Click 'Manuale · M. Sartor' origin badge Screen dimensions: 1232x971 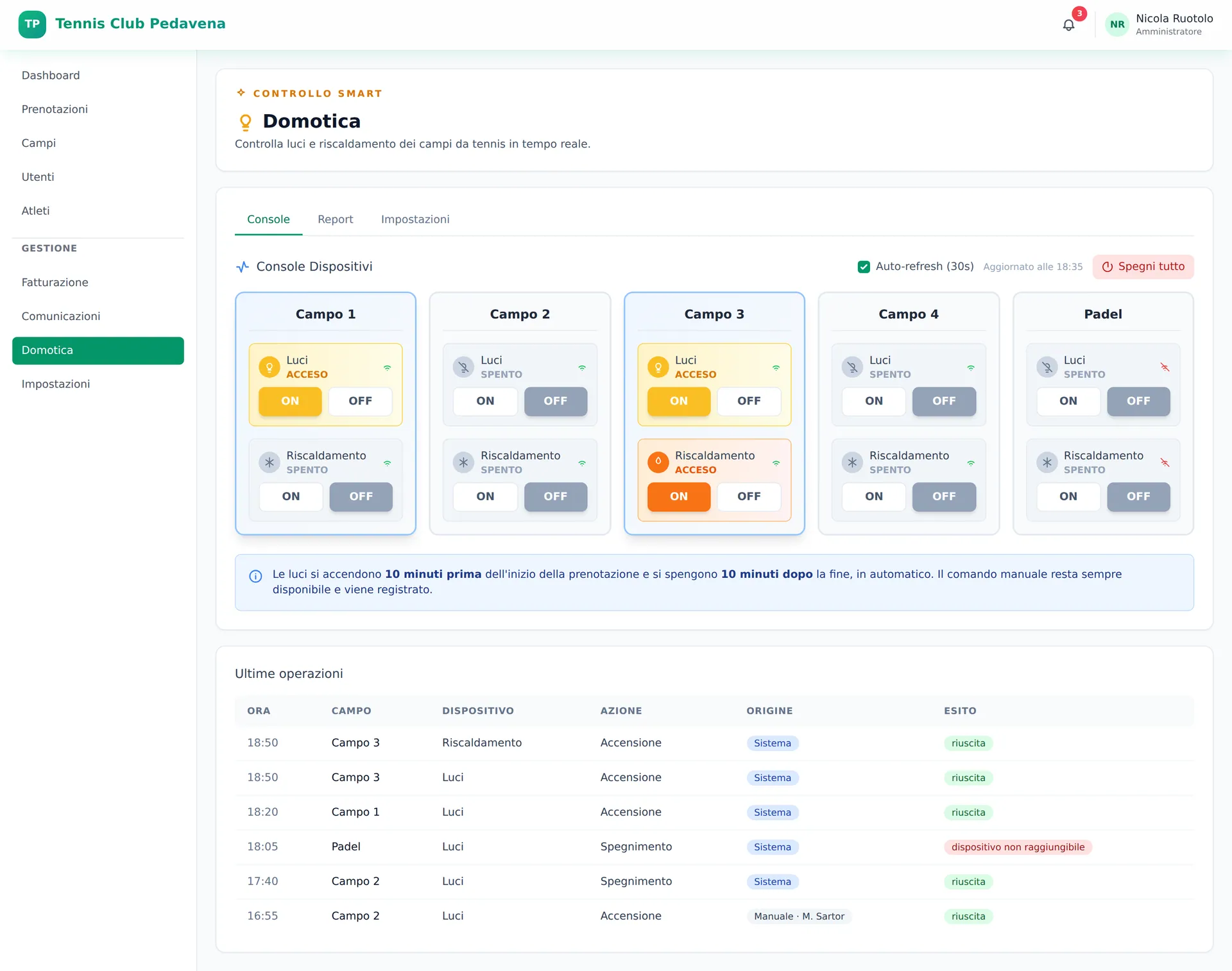tap(799, 916)
